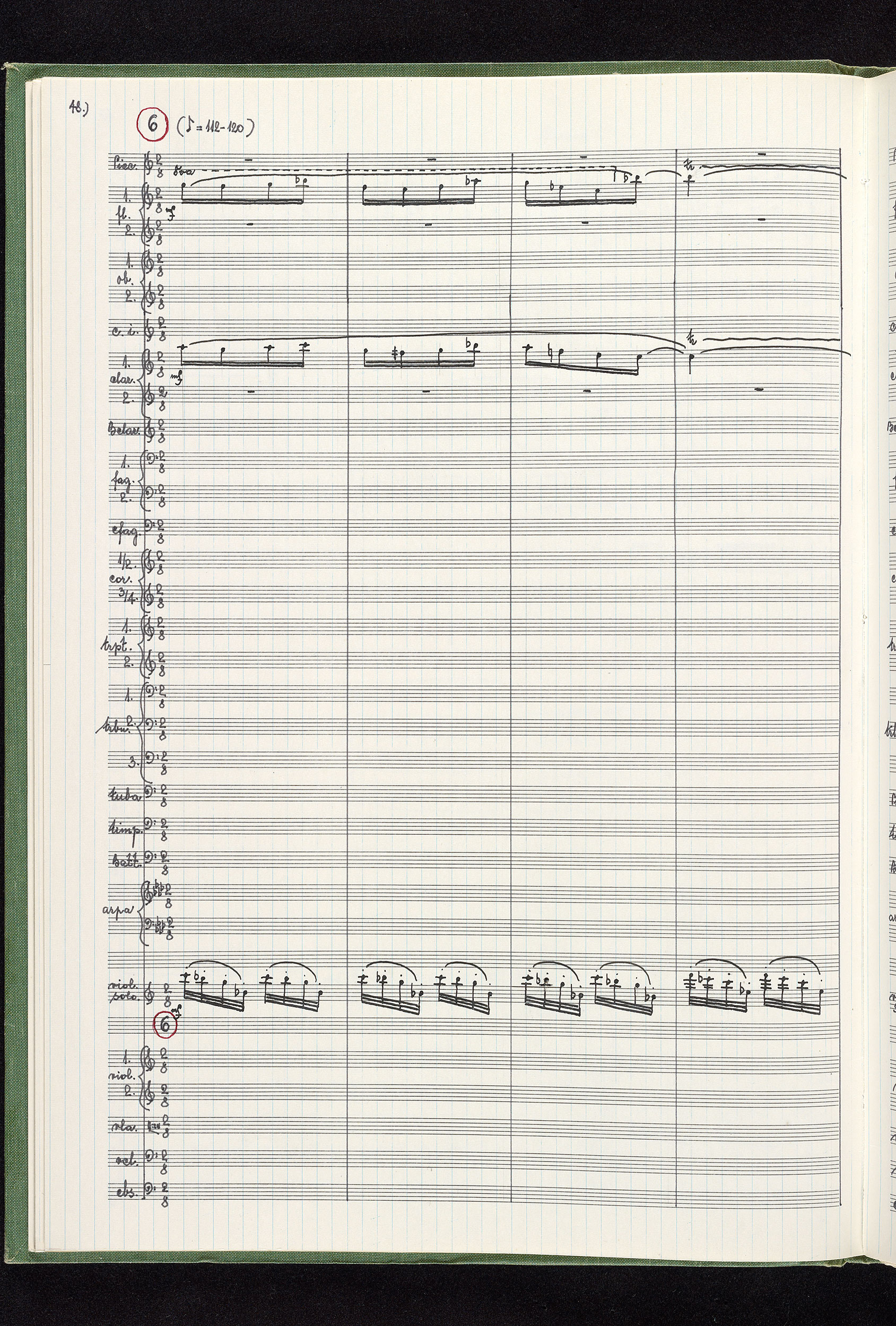Click the cfag. instrument label
The height and width of the screenshot is (1326, 896).
coord(125,531)
